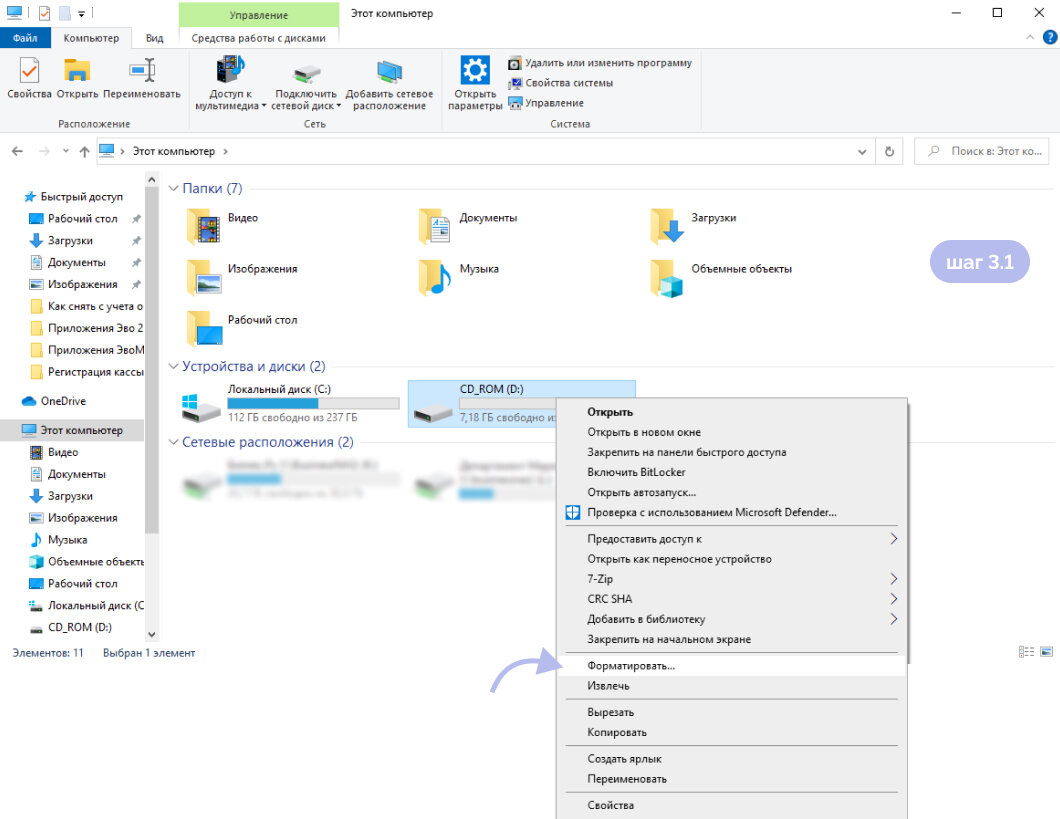Open the Видео folder
Screen dimensions: 1060x819
[x=223, y=226]
